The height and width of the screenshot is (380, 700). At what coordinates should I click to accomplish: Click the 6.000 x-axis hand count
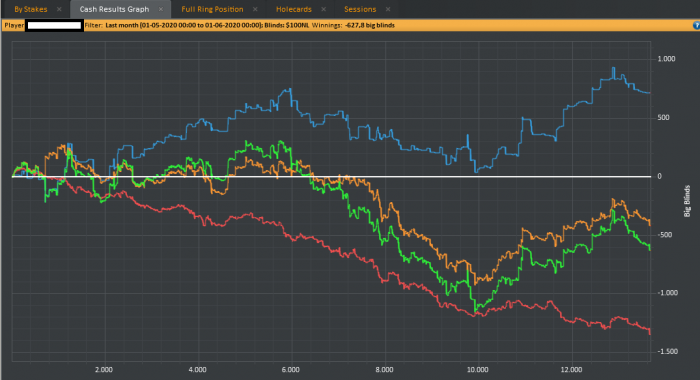click(x=291, y=370)
